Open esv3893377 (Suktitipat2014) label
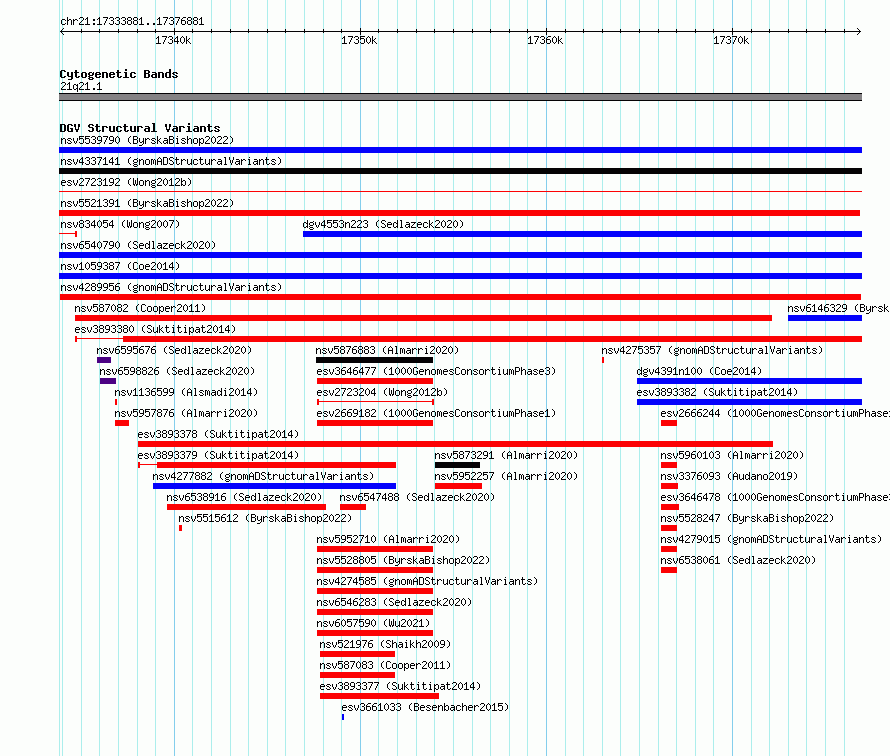Screen dimensions: 890x756 (x=400, y=686)
